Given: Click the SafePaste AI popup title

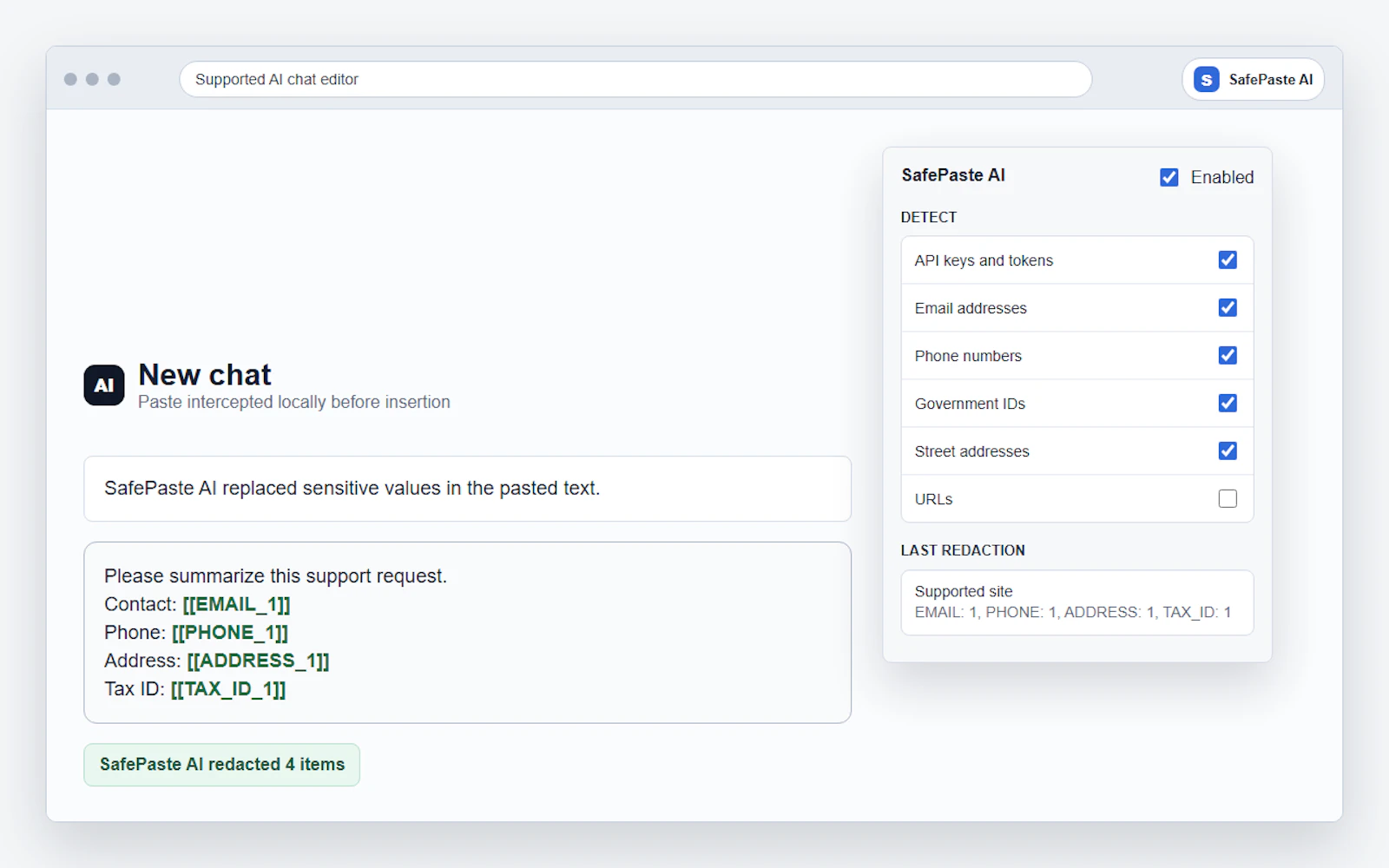Looking at the screenshot, I should tap(953, 175).
